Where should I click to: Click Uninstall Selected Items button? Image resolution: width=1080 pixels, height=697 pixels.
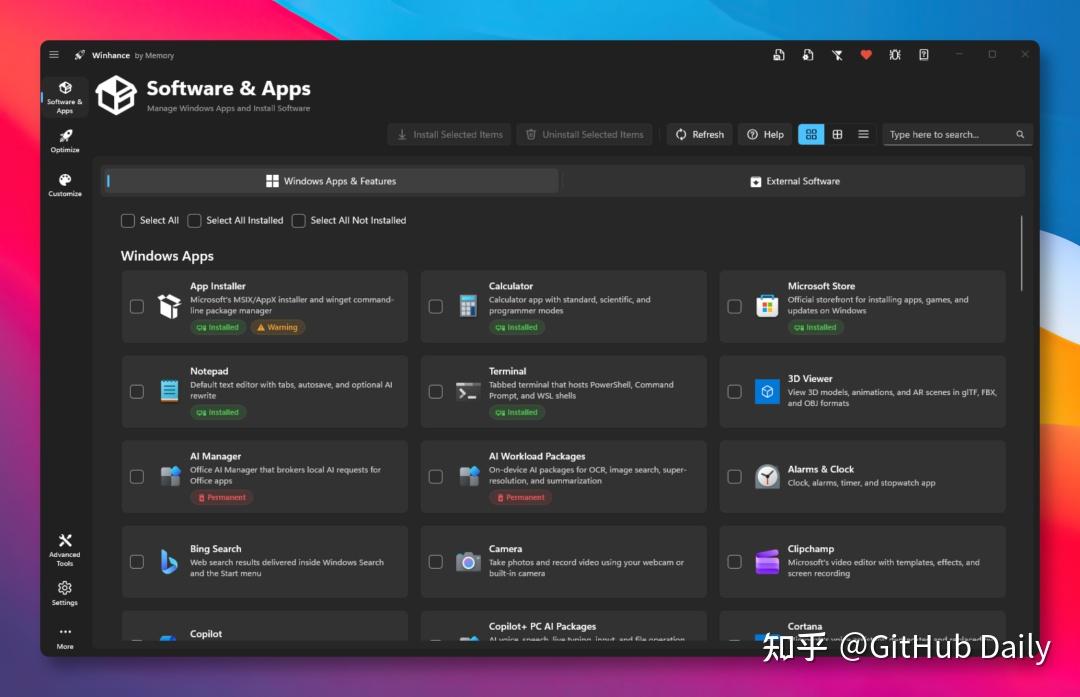(585, 134)
